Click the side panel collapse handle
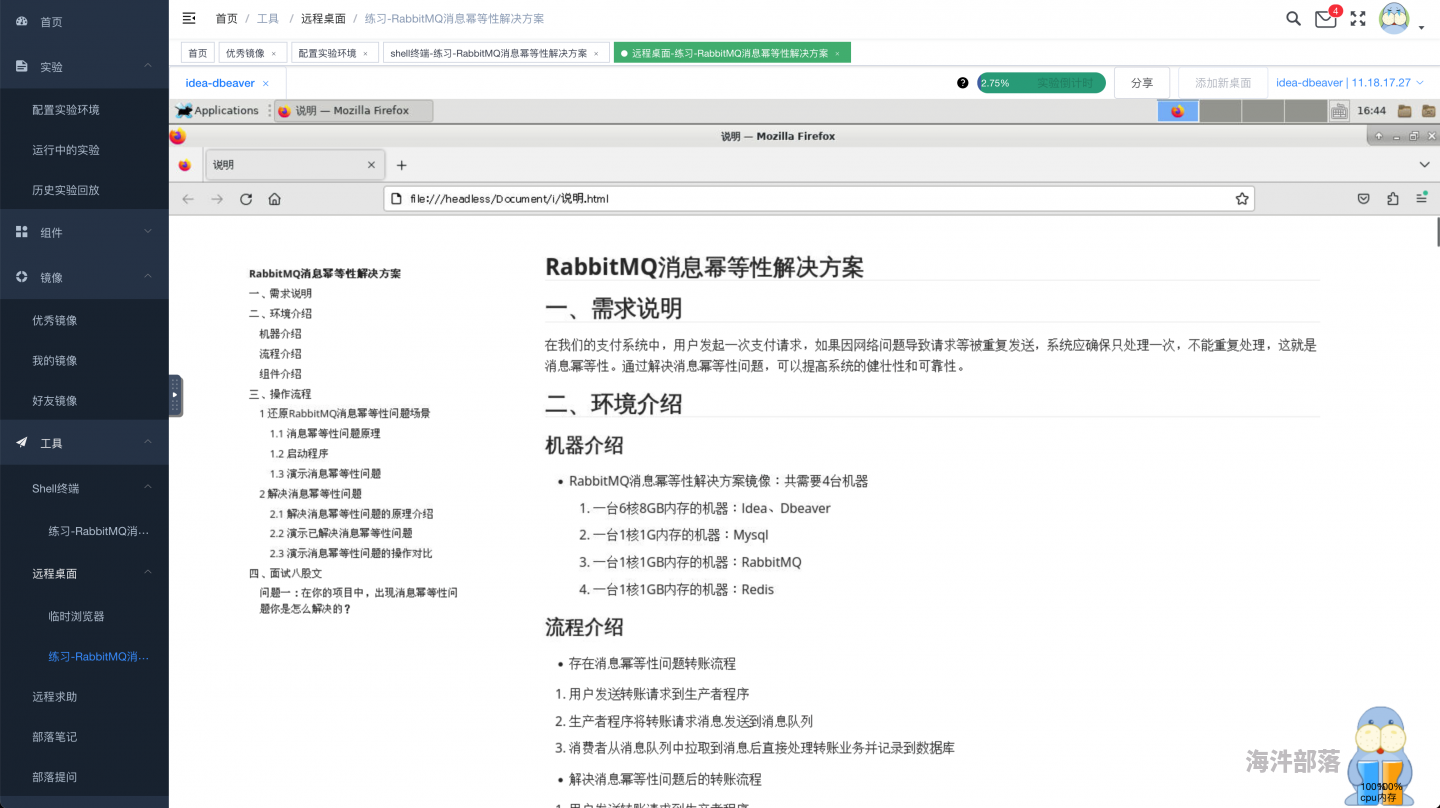Screen dimensions: 1440x808 (x=176, y=395)
